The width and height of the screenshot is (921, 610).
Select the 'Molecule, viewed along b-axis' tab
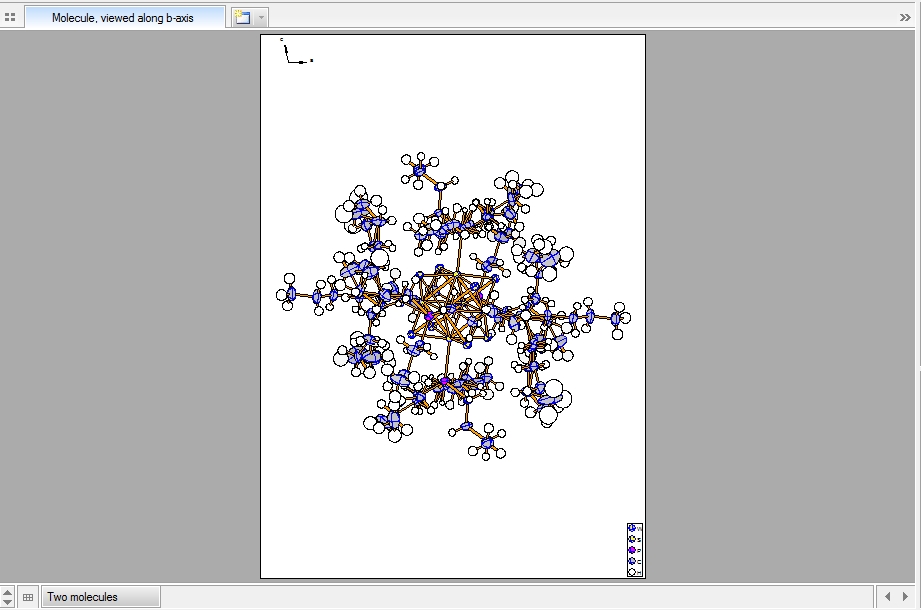pyautogui.click(x=122, y=17)
